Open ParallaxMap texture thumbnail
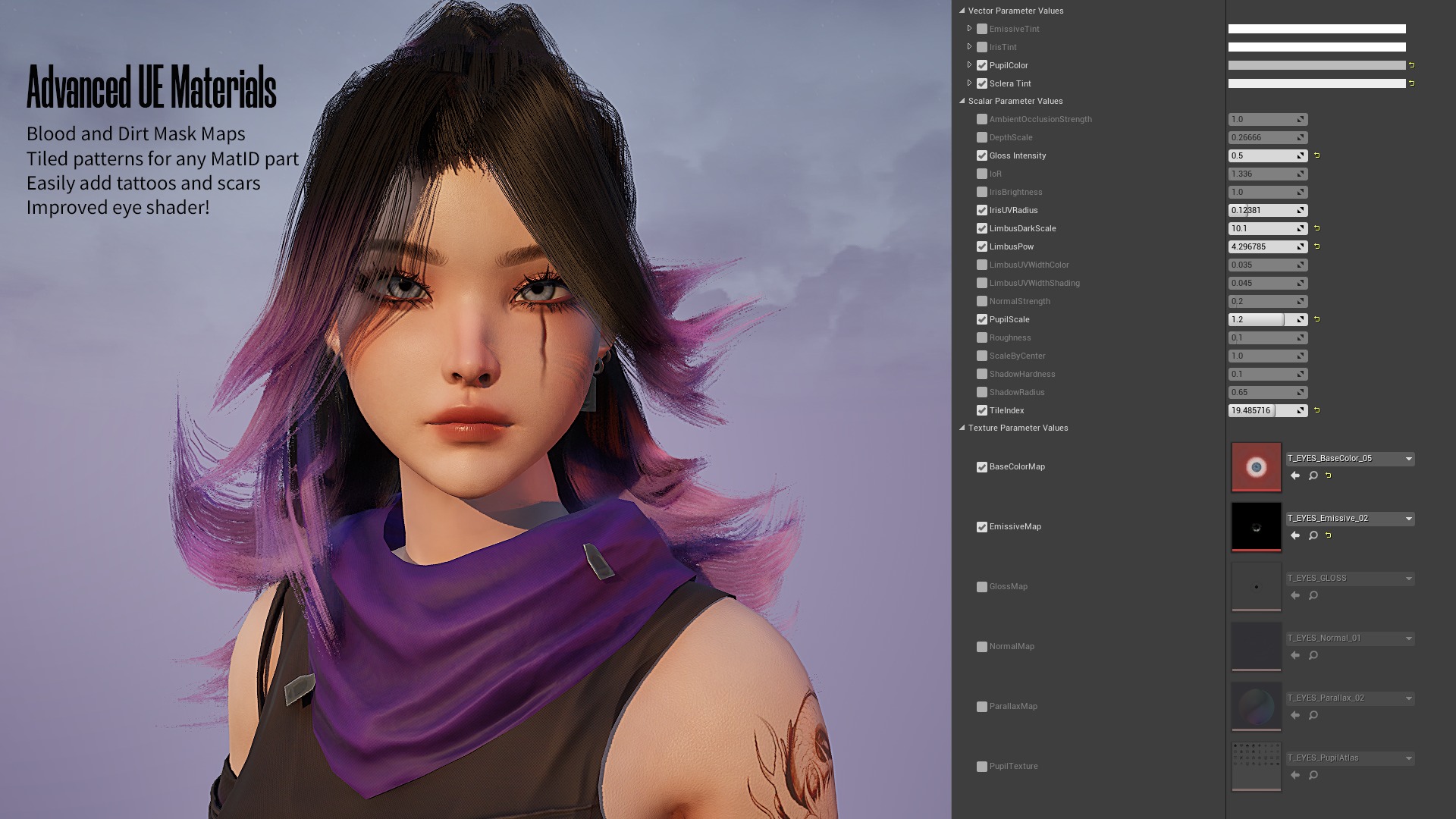 click(1256, 707)
